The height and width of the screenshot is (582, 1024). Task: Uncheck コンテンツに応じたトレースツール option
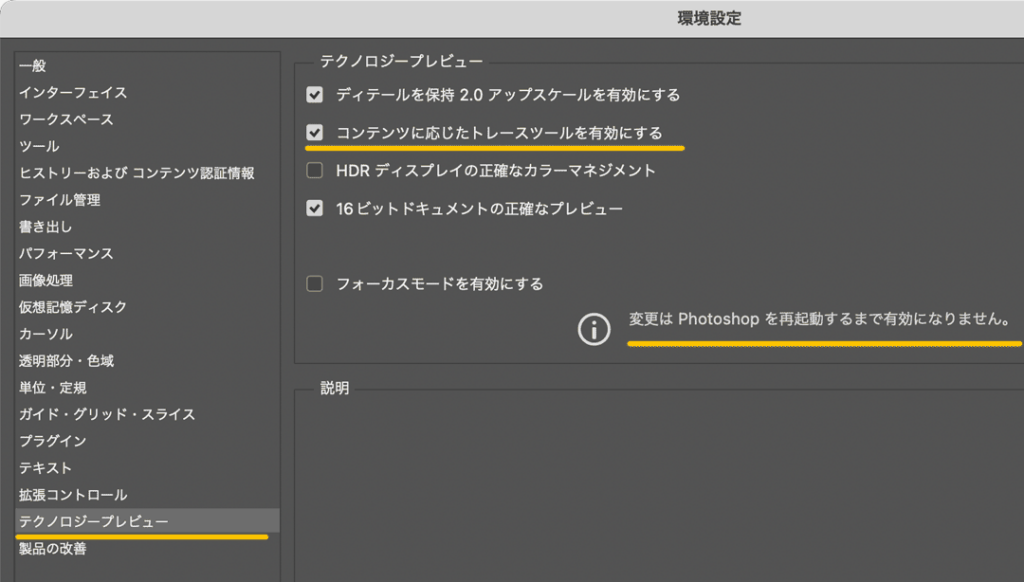315,133
